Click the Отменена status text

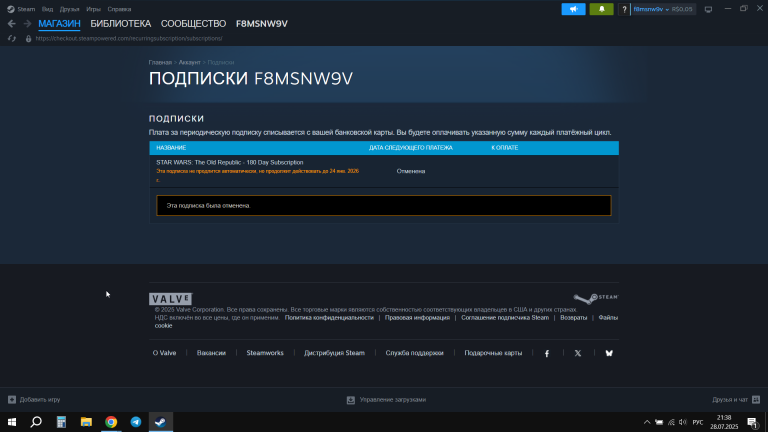click(410, 171)
